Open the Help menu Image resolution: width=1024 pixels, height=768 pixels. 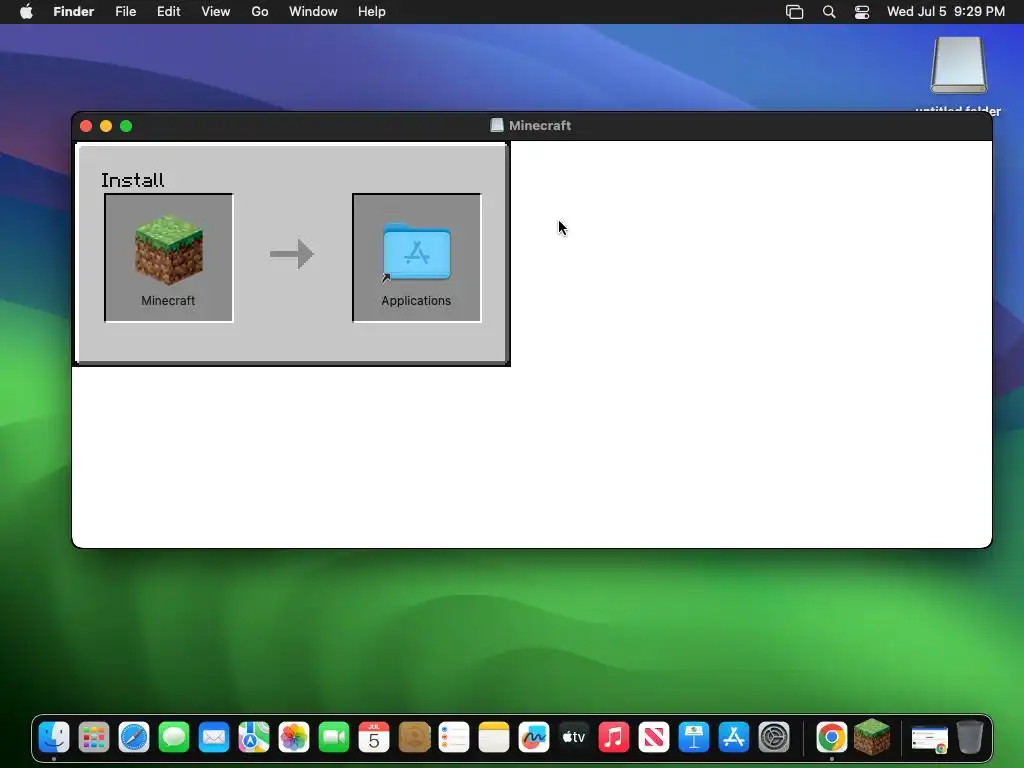tap(372, 11)
